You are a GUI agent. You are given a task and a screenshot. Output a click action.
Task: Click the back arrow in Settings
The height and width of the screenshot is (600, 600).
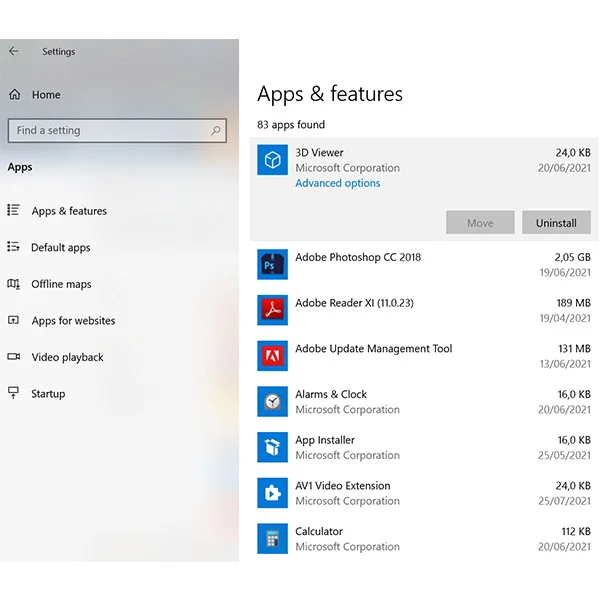pyautogui.click(x=14, y=51)
